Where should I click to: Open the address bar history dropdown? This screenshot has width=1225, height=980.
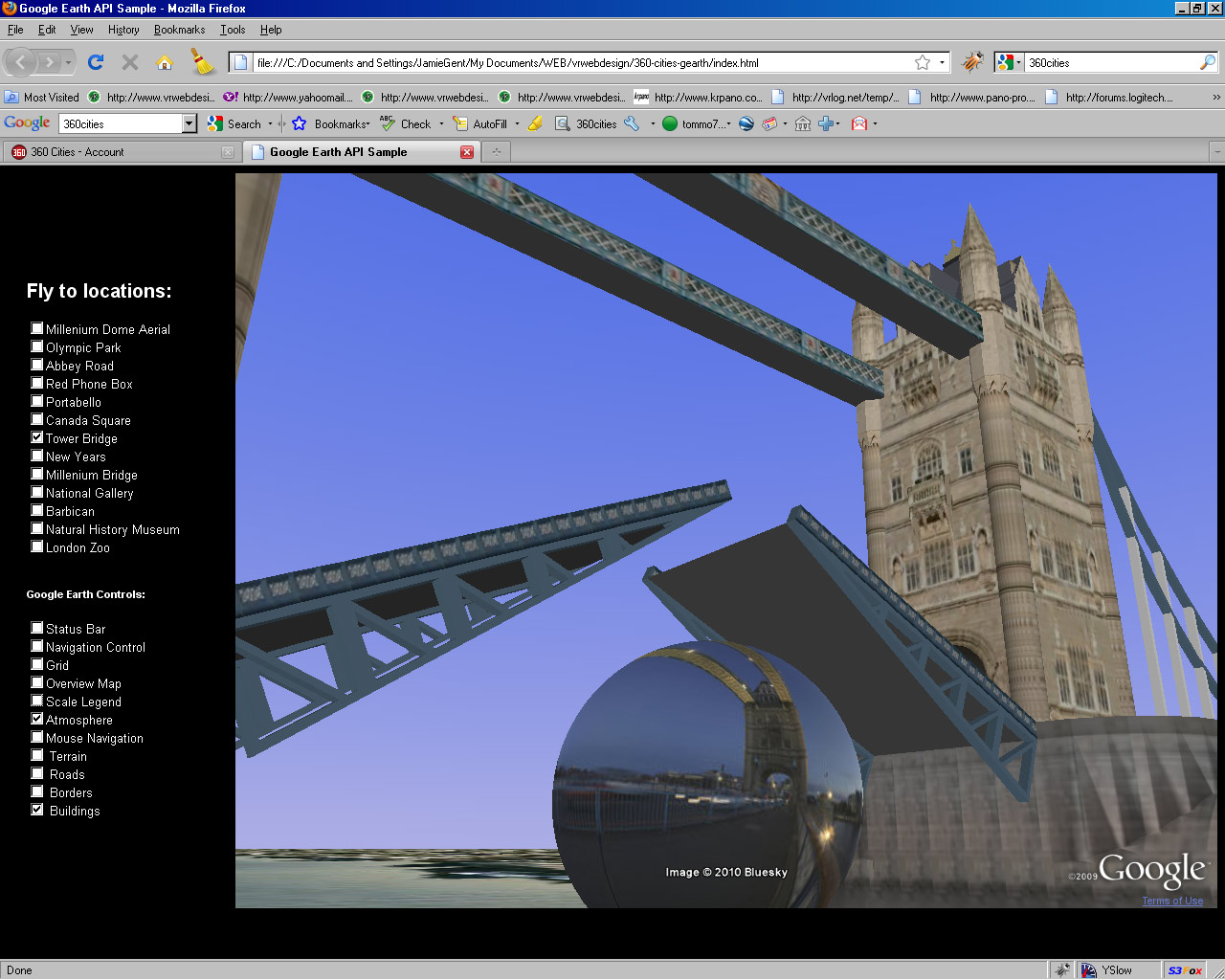tap(942, 62)
